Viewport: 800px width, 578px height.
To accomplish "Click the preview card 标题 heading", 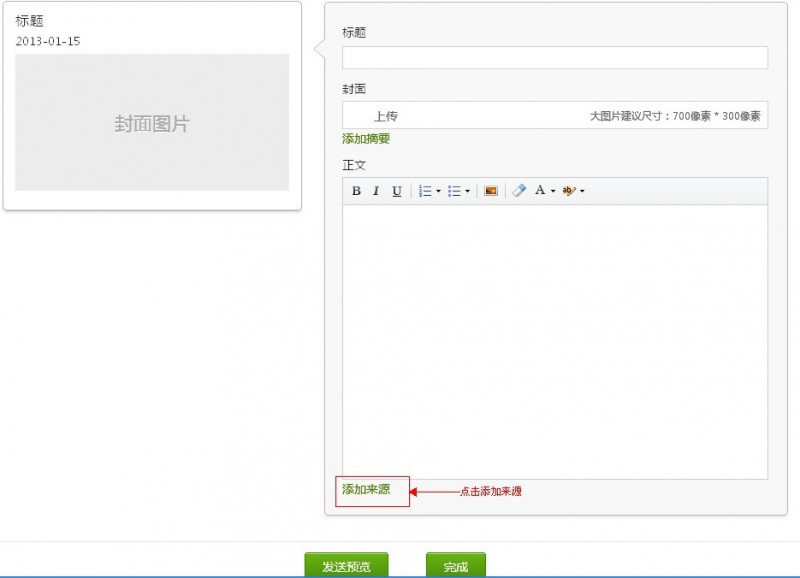I will (x=30, y=21).
